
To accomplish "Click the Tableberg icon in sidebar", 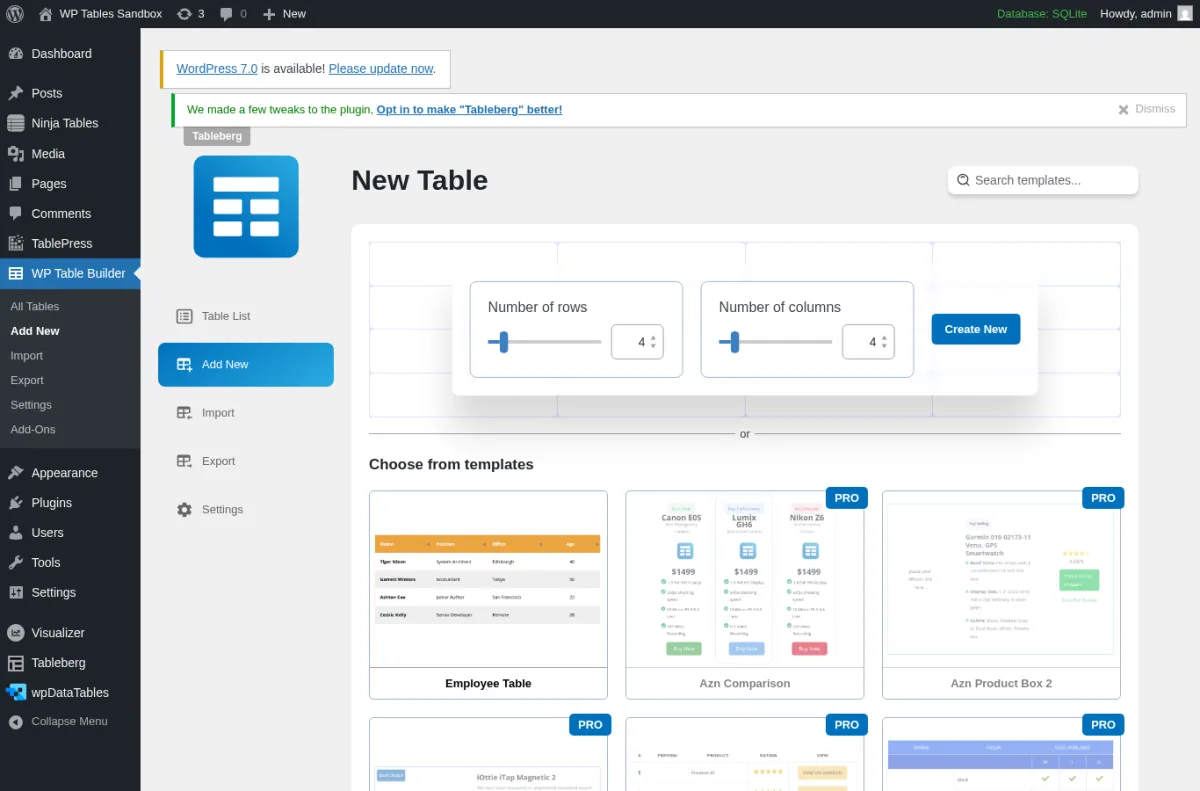I will click(x=16, y=662).
